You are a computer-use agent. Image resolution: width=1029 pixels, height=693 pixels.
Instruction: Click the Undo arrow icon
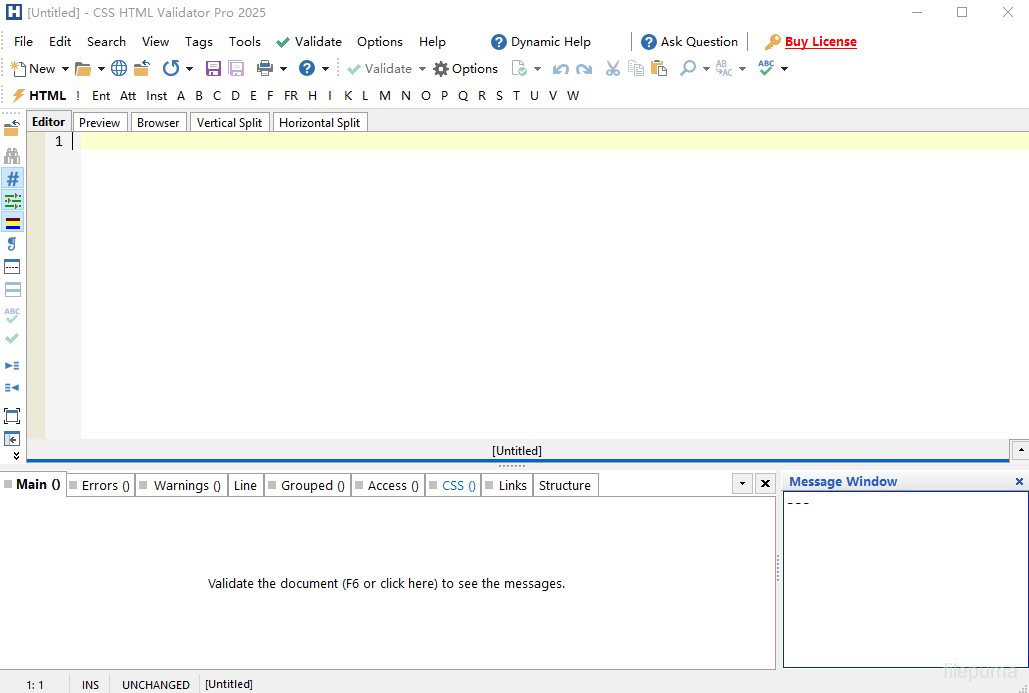pos(561,68)
